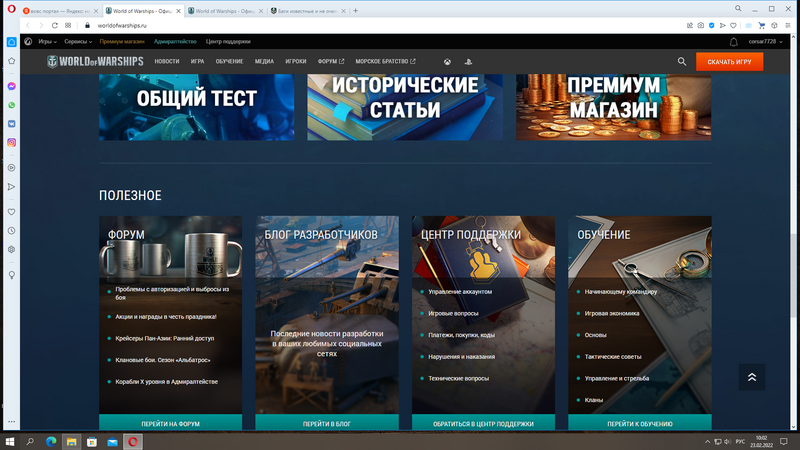The height and width of the screenshot is (450, 800).
Task: Add page to bookmarks heart icon
Action: pos(733,25)
